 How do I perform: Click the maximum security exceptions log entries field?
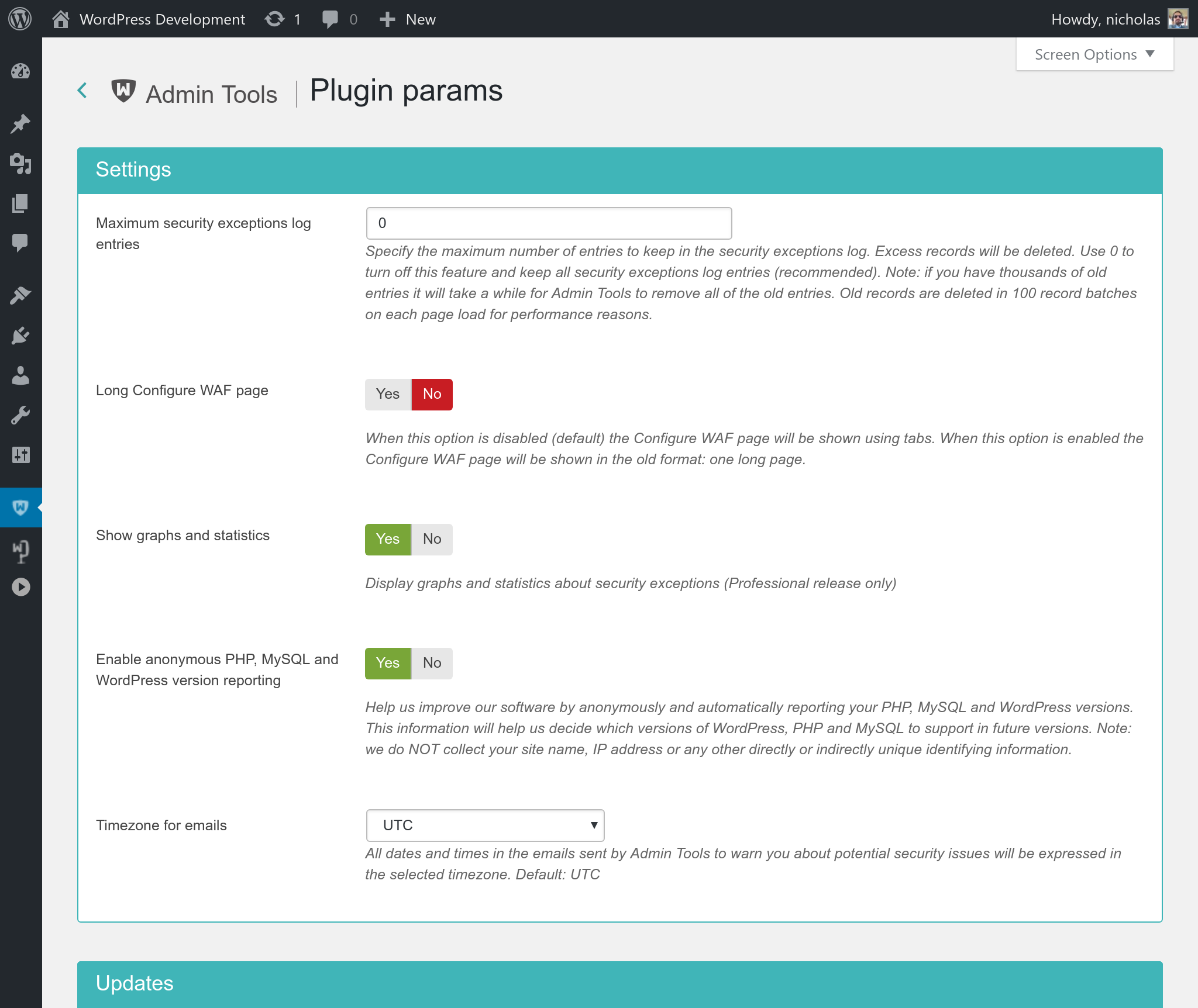pyautogui.click(x=549, y=223)
